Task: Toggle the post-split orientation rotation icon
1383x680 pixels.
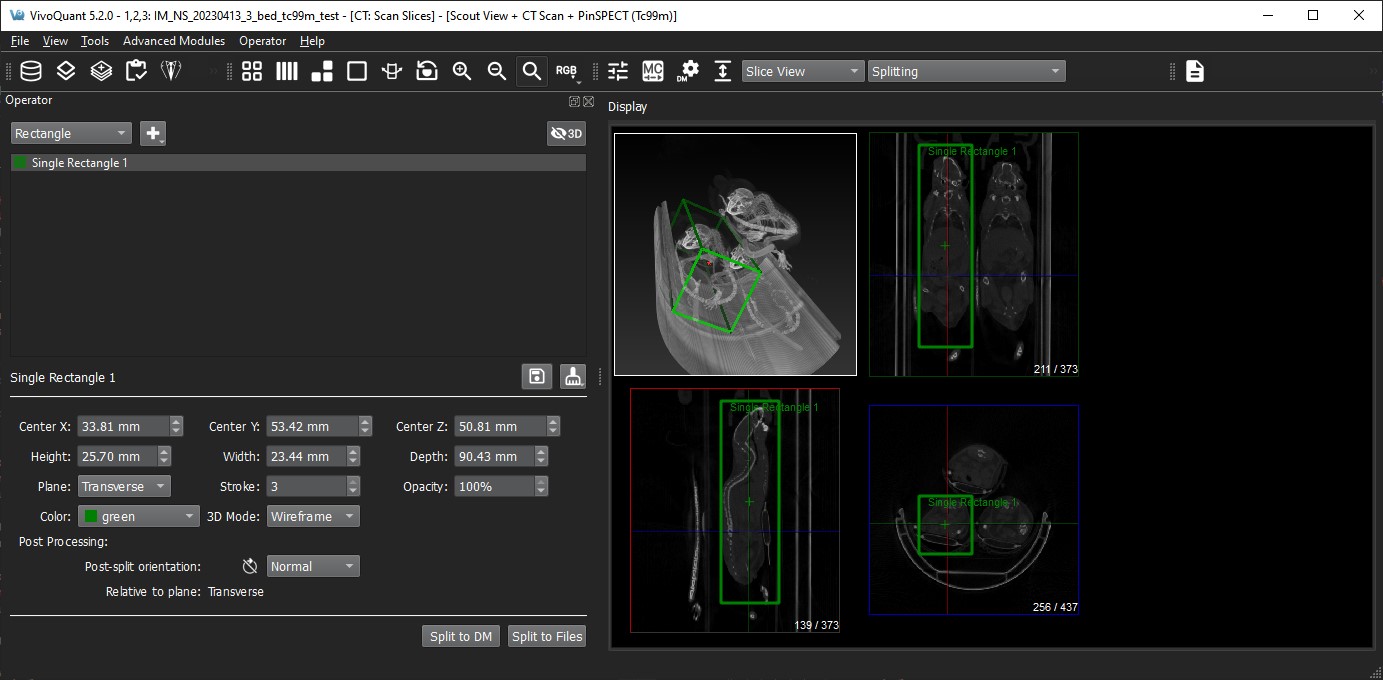Action: pyautogui.click(x=250, y=566)
